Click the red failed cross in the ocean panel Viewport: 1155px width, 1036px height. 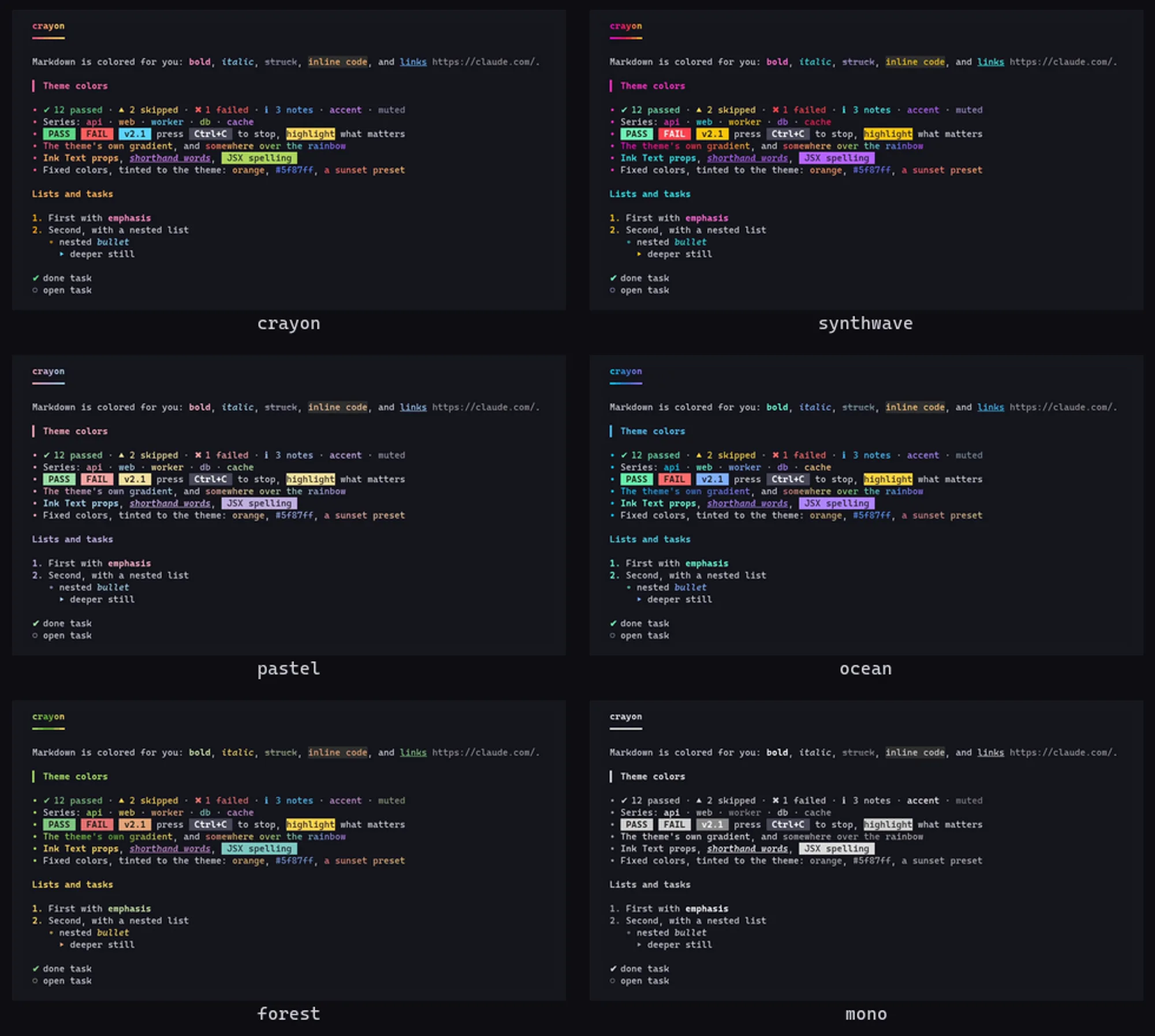[x=776, y=455]
